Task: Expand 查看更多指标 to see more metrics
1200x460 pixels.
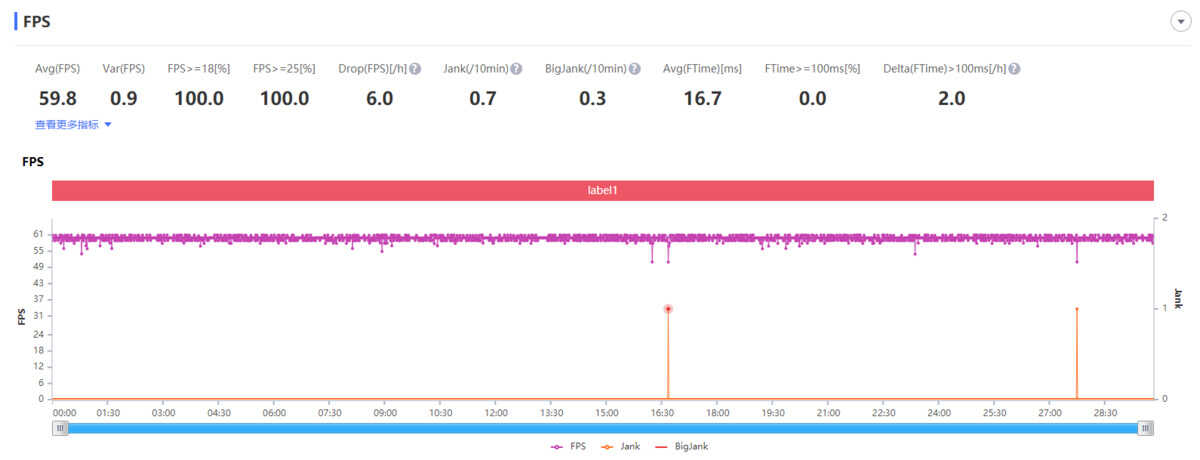Action: [x=73, y=125]
